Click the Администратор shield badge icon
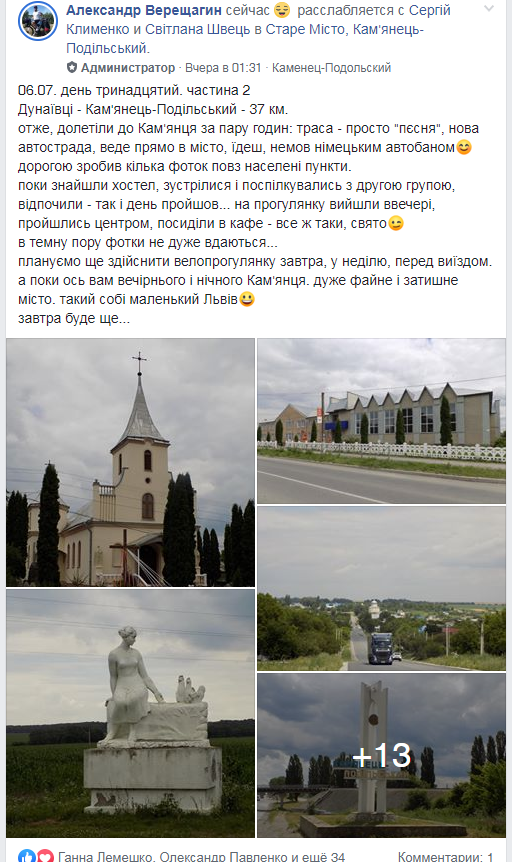Viewport: 512px width, 862px height. pos(71,68)
